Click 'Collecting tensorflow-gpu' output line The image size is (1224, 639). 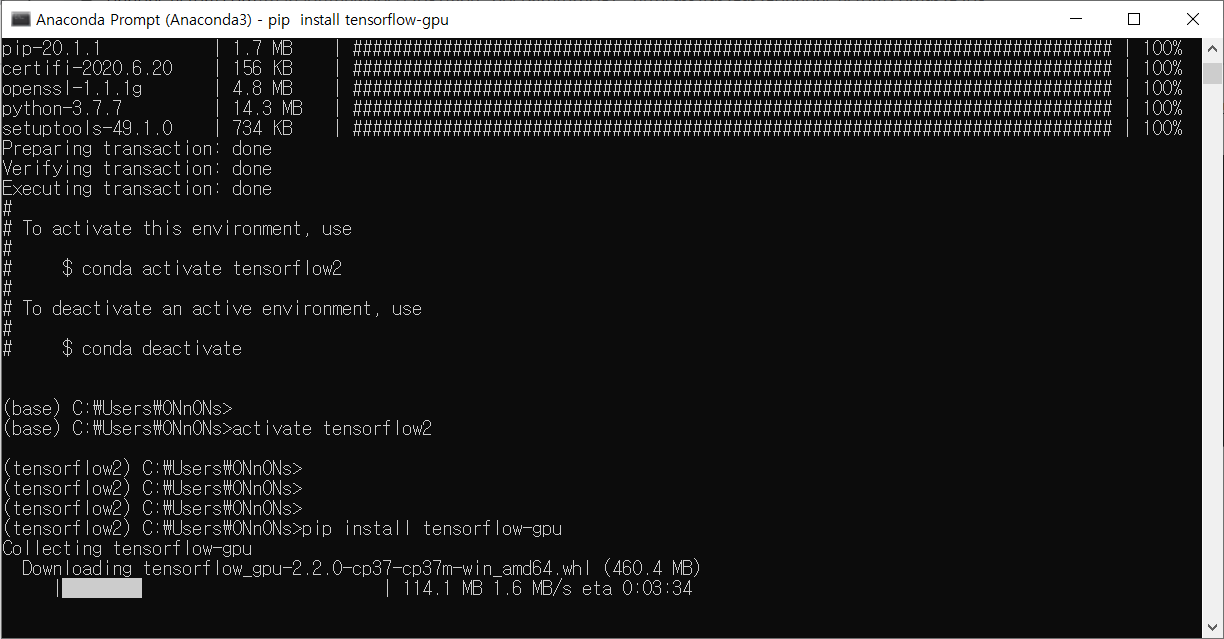click(x=127, y=548)
